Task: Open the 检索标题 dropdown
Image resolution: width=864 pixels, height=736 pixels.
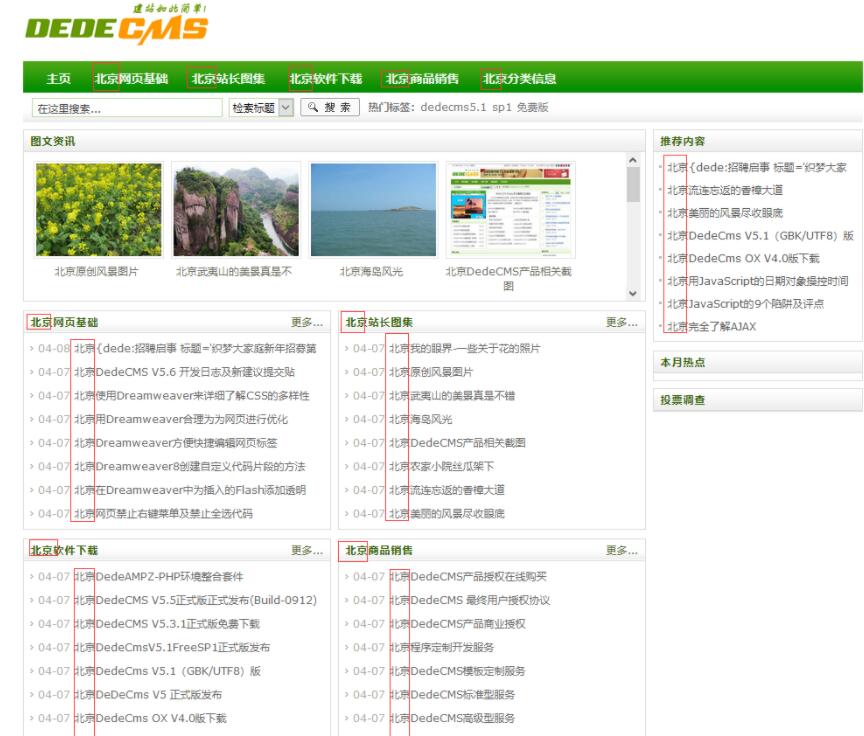Action: click(x=286, y=108)
